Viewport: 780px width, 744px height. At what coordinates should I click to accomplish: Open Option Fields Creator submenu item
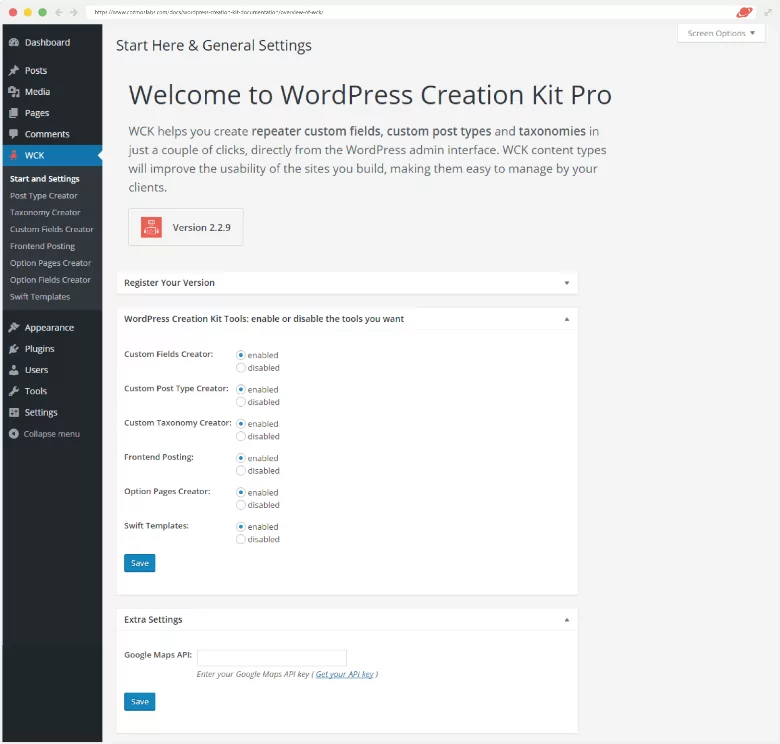(x=50, y=280)
